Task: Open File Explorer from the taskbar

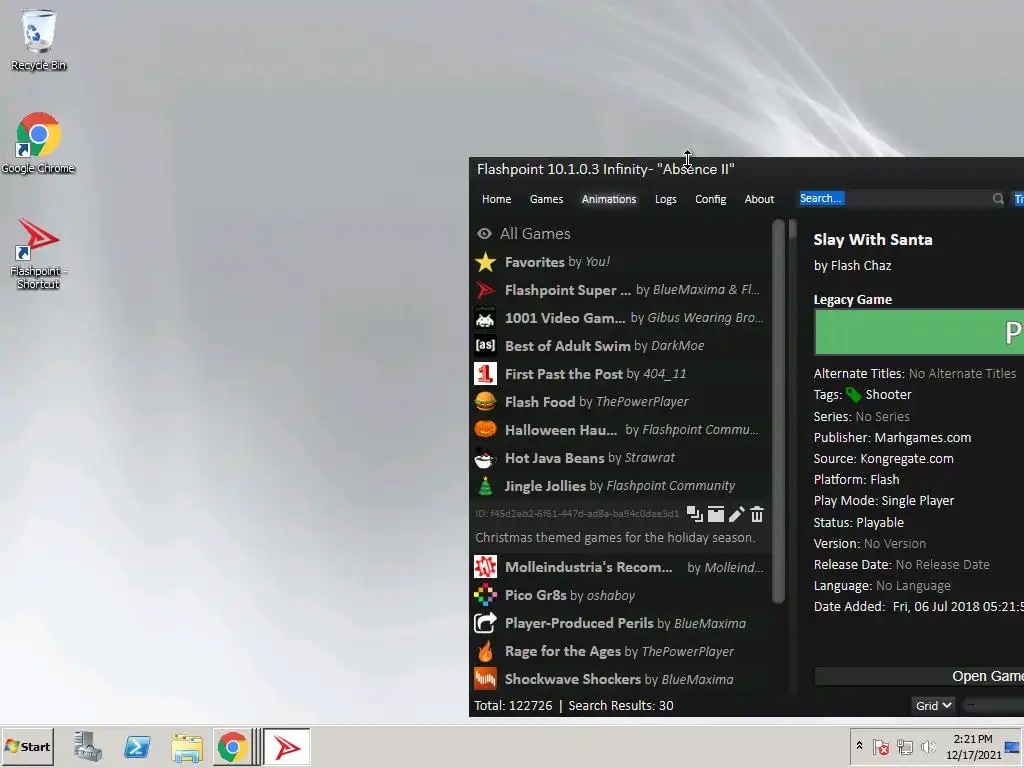Action: [187, 746]
